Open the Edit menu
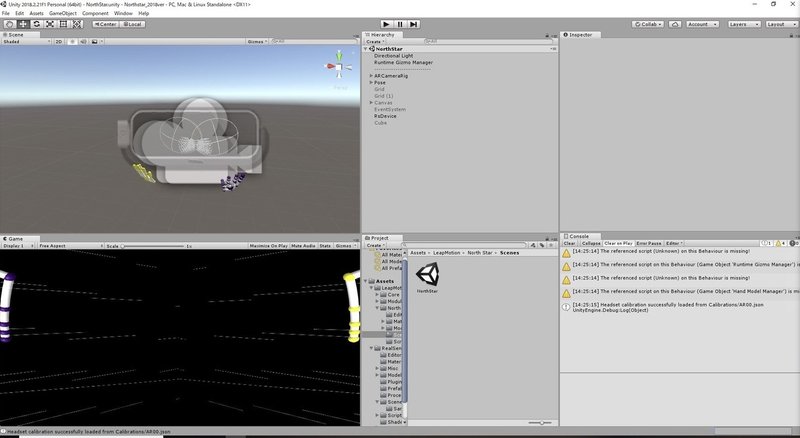The width and height of the screenshot is (800, 438). click(x=19, y=13)
